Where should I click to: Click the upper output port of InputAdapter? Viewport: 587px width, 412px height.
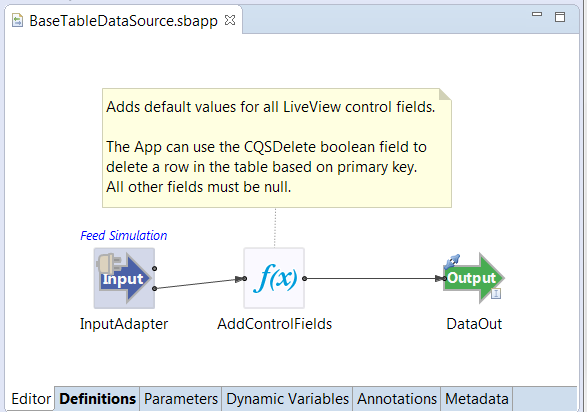[x=155, y=268]
